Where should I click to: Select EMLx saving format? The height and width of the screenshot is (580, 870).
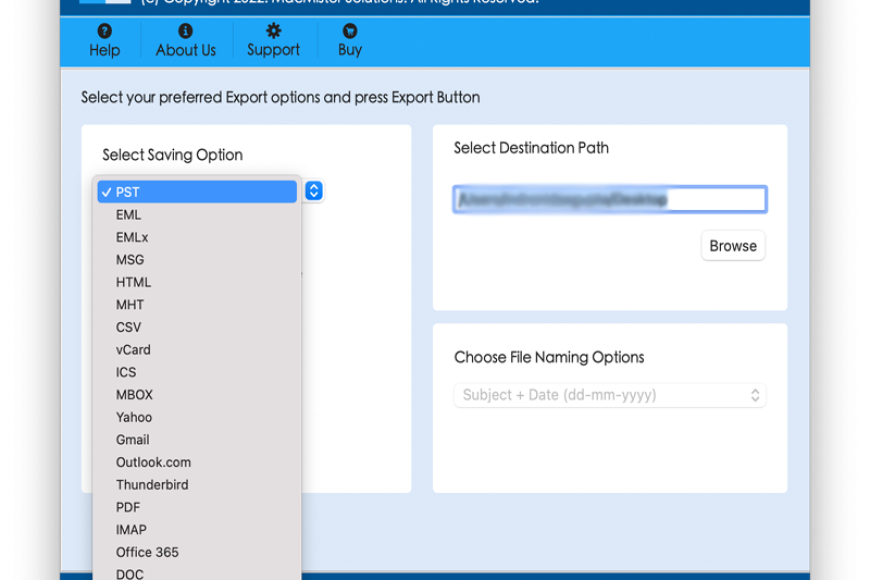click(132, 237)
